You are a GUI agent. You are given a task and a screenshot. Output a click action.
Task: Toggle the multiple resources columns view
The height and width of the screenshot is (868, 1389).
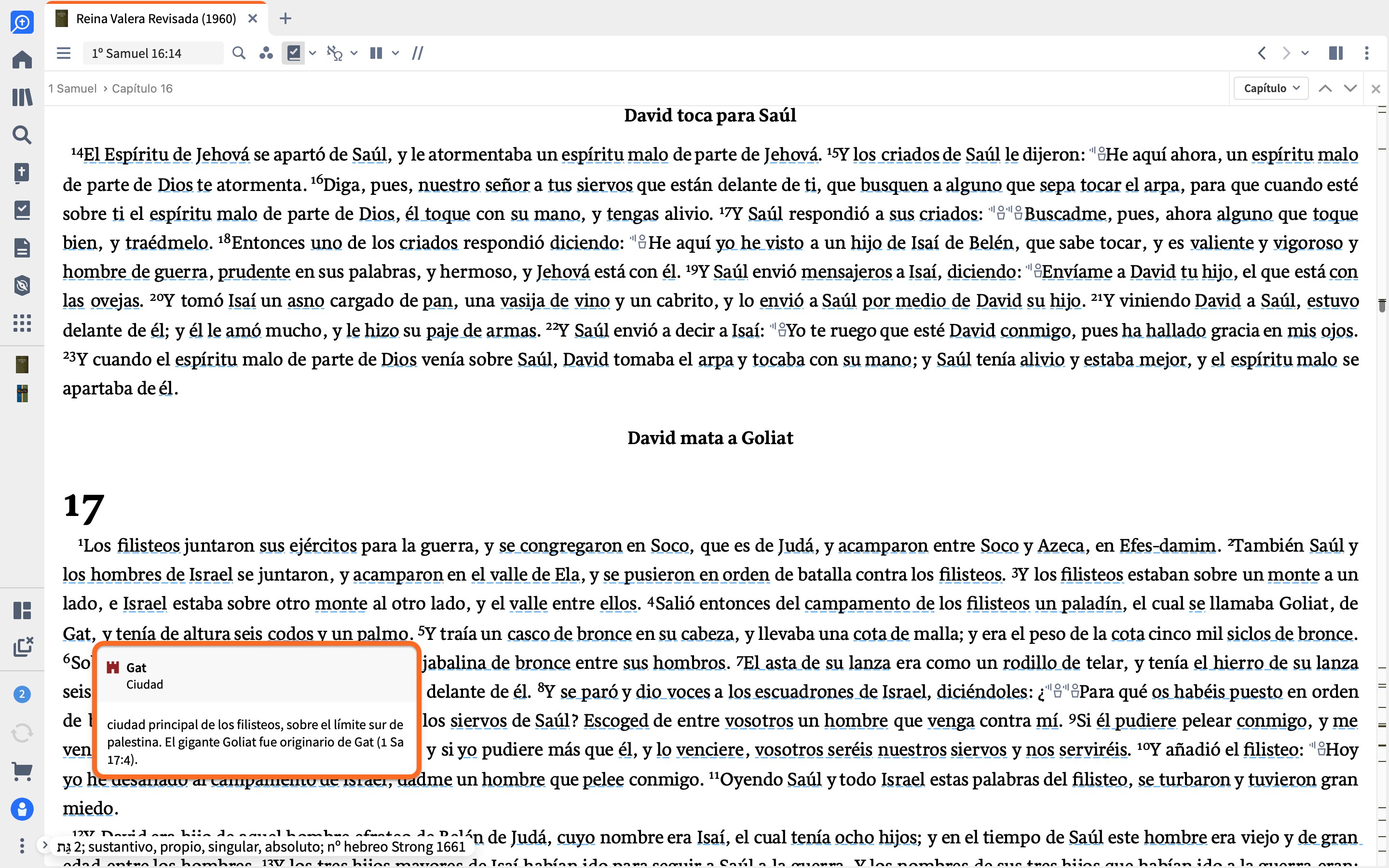tap(376, 54)
